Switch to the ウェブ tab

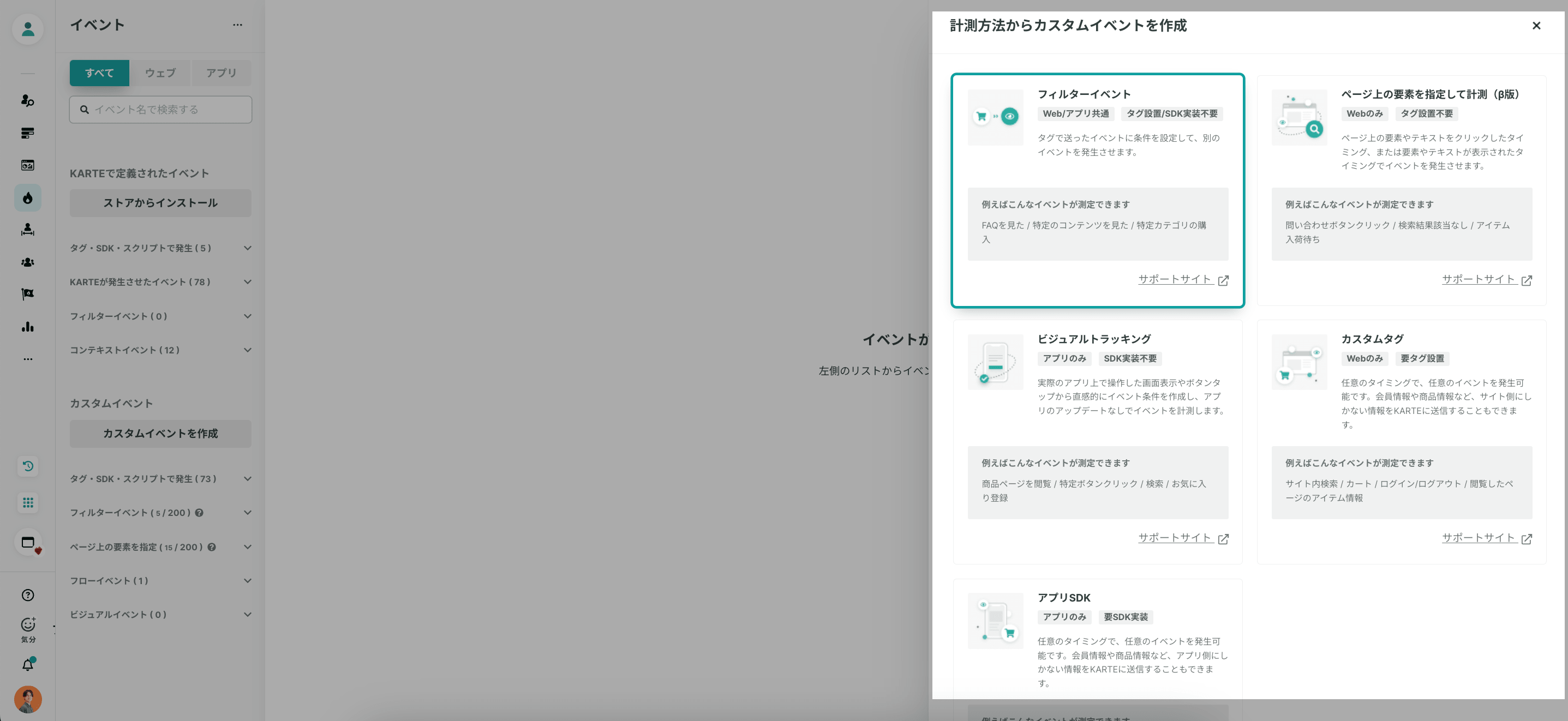tap(160, 73)
